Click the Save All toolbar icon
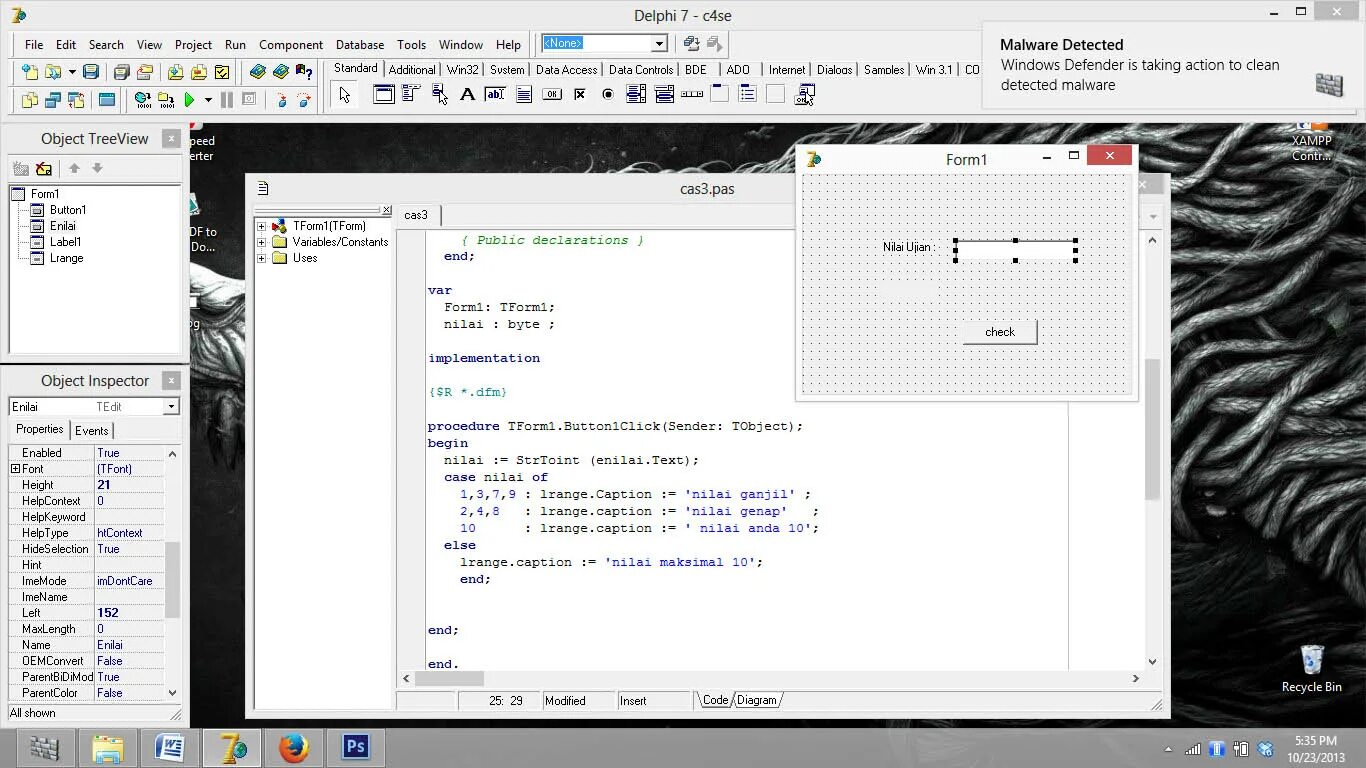1366x768 pixels. click(121, 72)
